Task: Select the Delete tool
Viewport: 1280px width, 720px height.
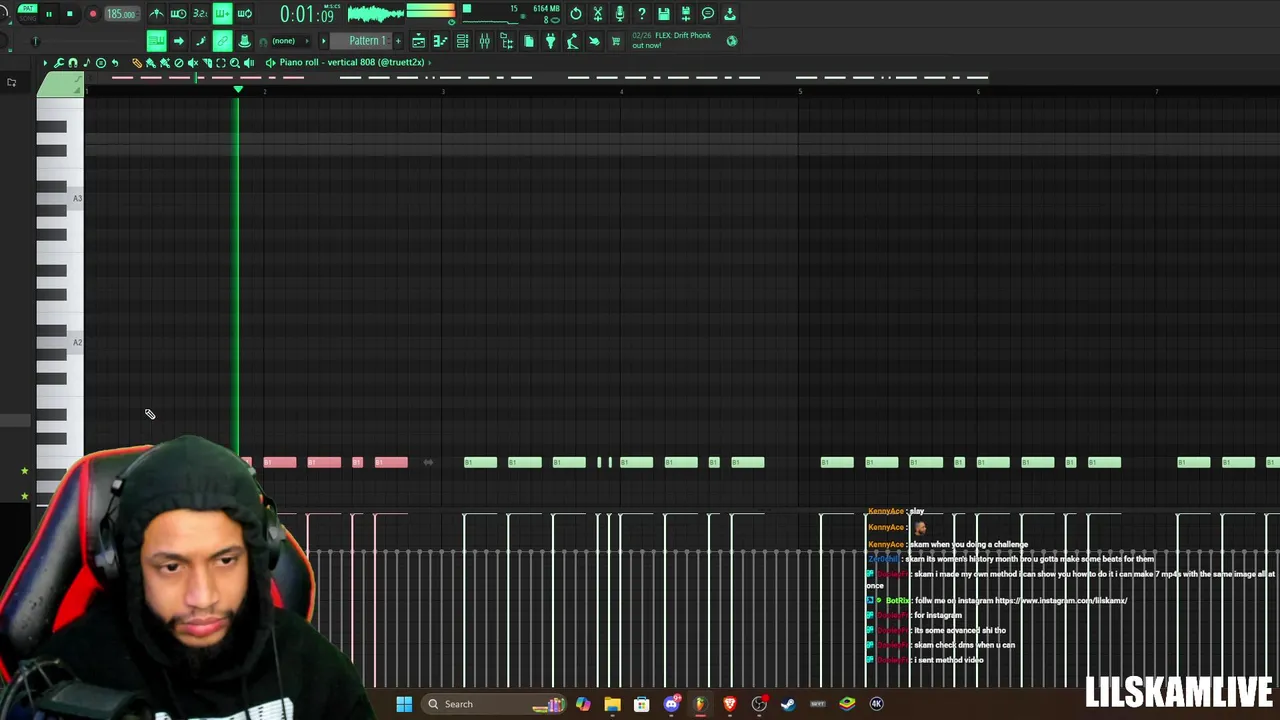Action: click(x=179, y=63)
